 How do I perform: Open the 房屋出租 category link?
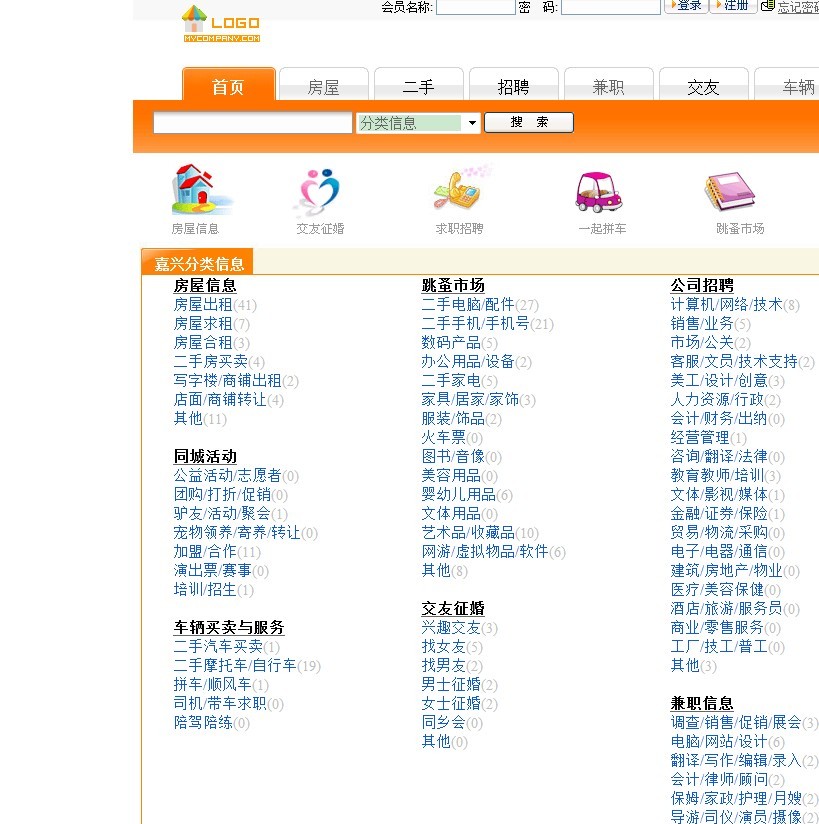[203, 305]
